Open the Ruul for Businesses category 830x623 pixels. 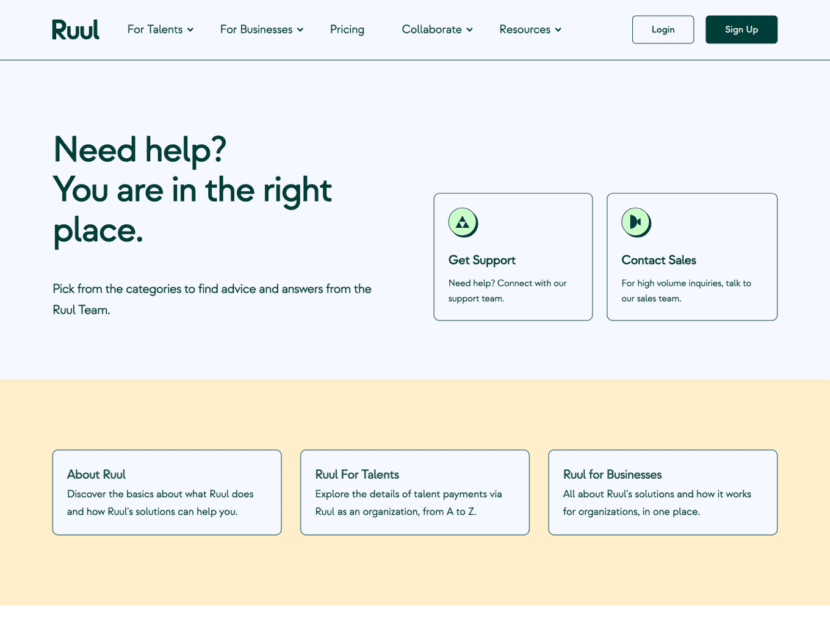tap(662, 492)
